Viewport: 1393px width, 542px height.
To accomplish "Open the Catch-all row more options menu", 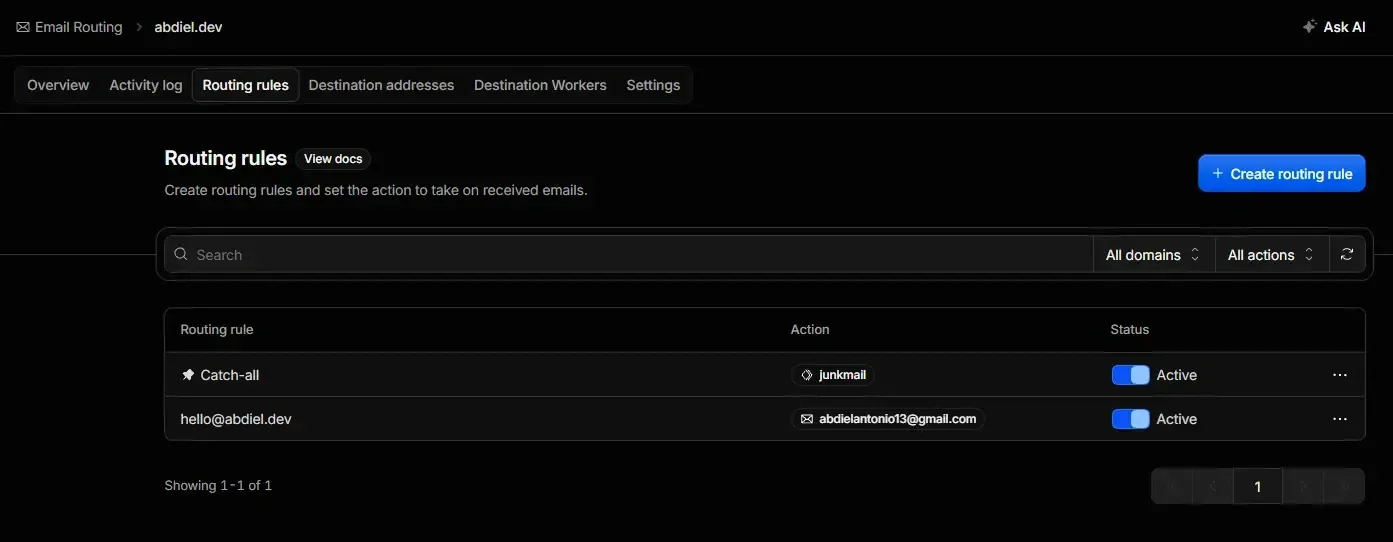I will (1340, 375).
